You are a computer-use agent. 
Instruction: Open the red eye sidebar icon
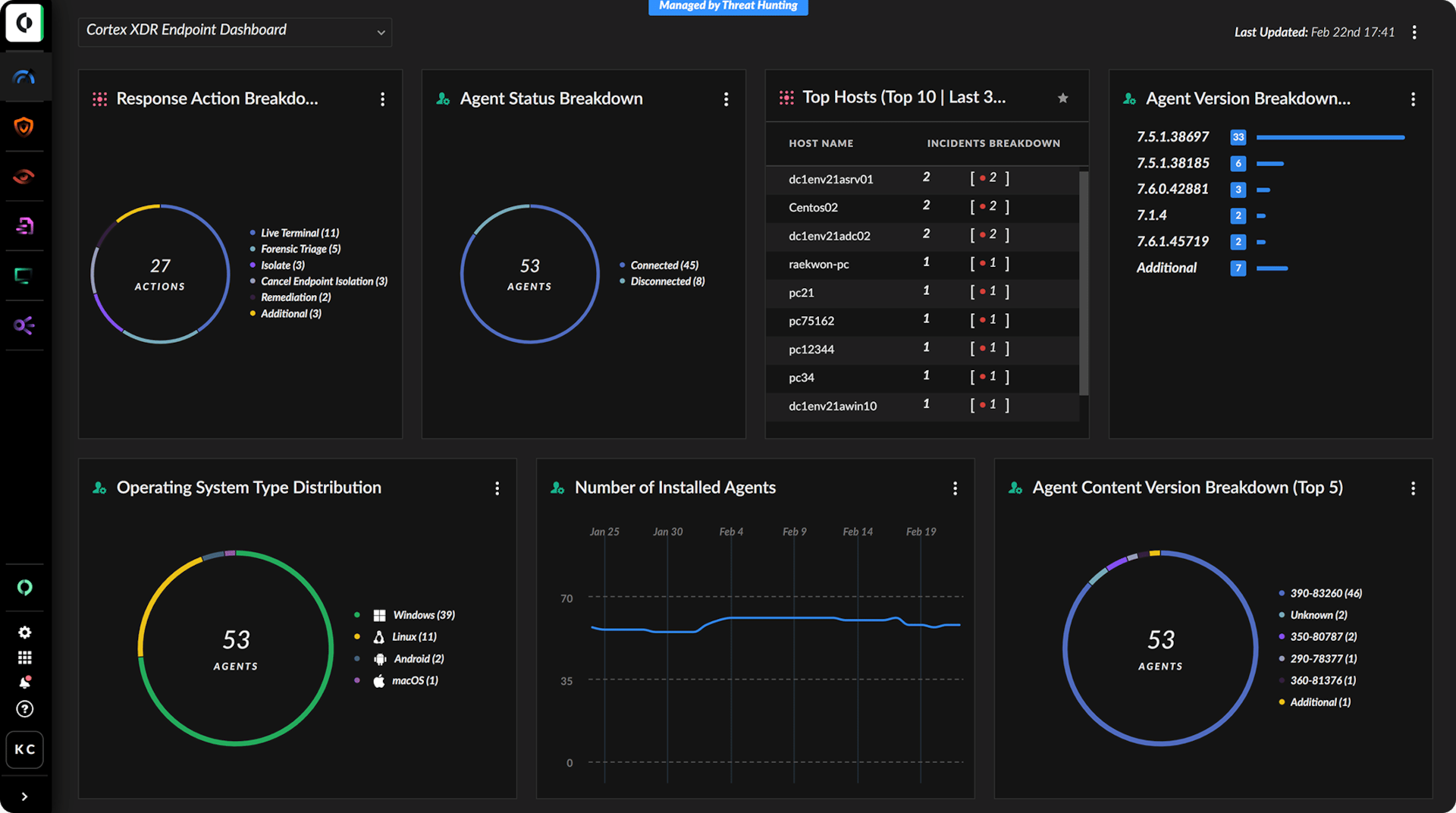24,177
